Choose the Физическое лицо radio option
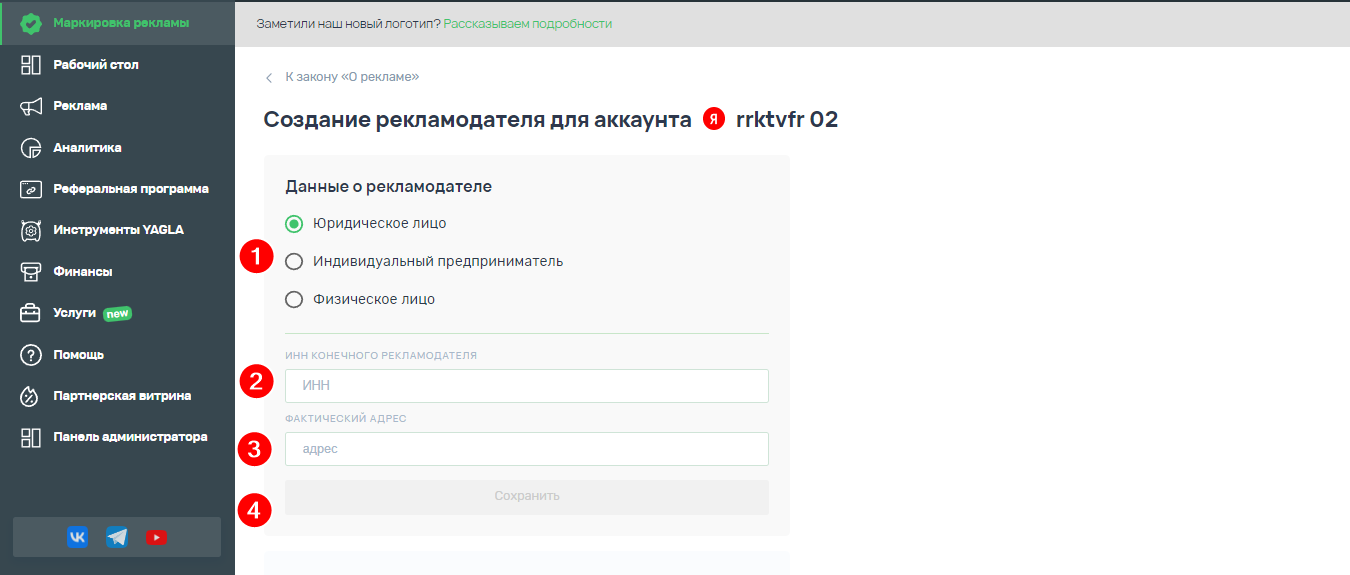The height and width of the screenshot is (575, 1350). 294,299
